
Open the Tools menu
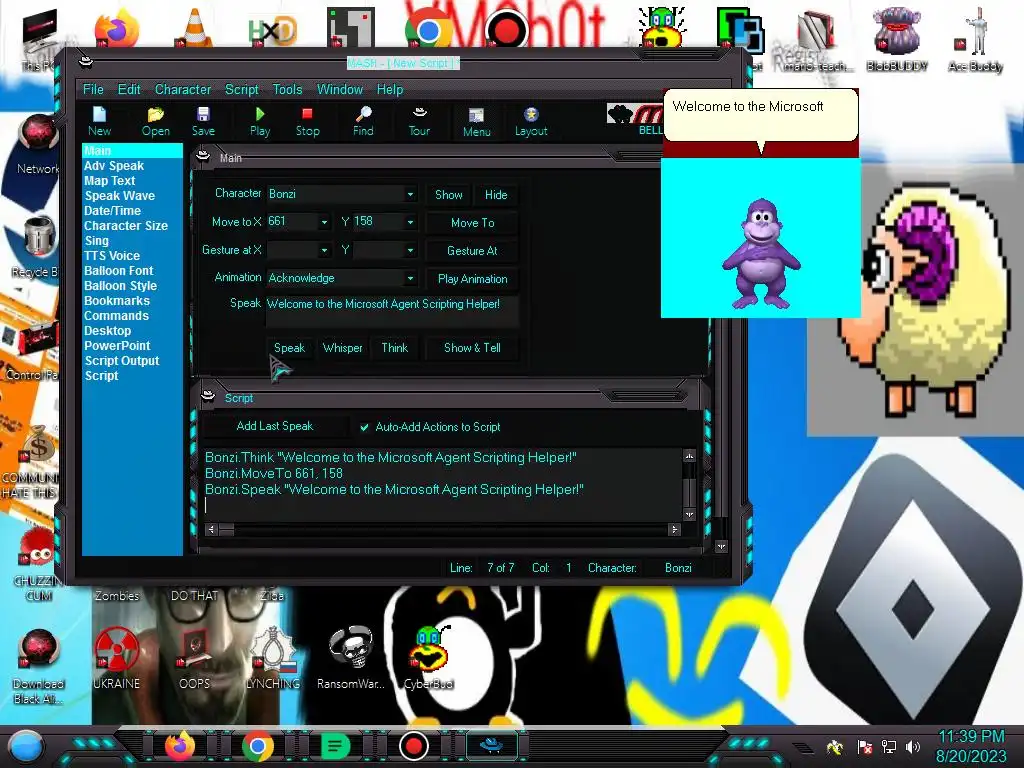click(x=287, y=89)
